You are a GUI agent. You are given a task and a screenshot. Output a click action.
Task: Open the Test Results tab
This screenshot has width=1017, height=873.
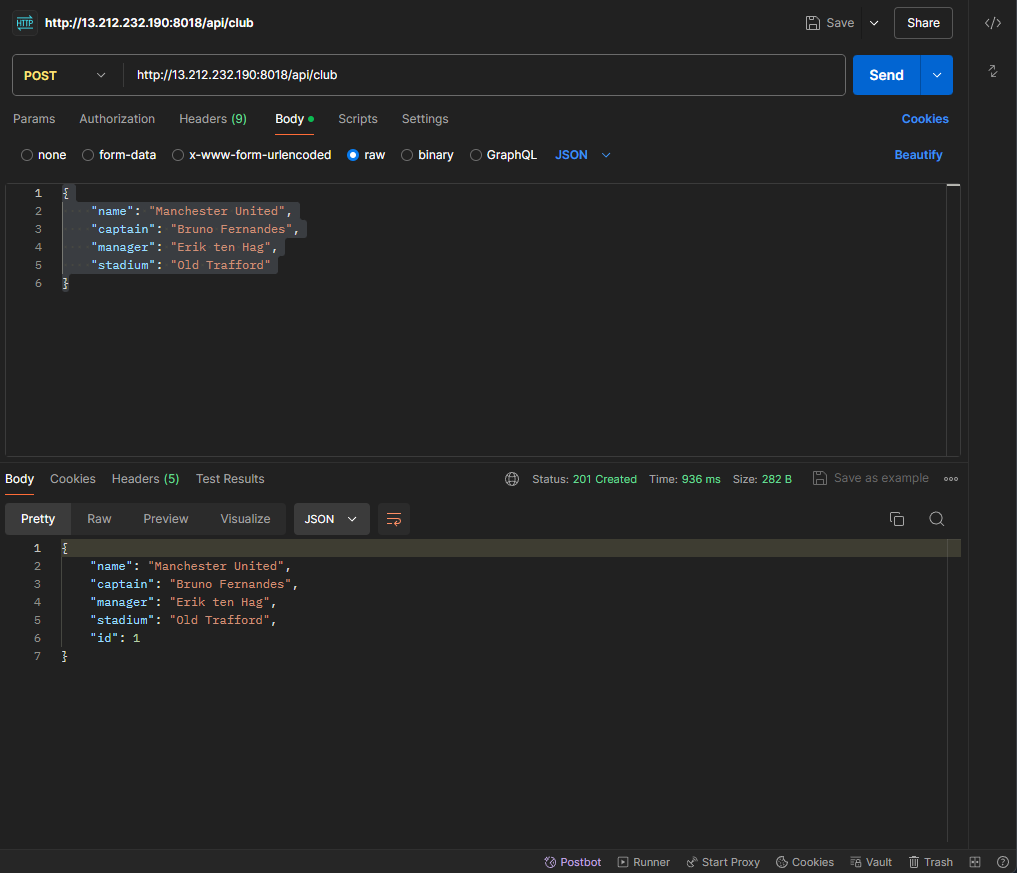point(230,479)
